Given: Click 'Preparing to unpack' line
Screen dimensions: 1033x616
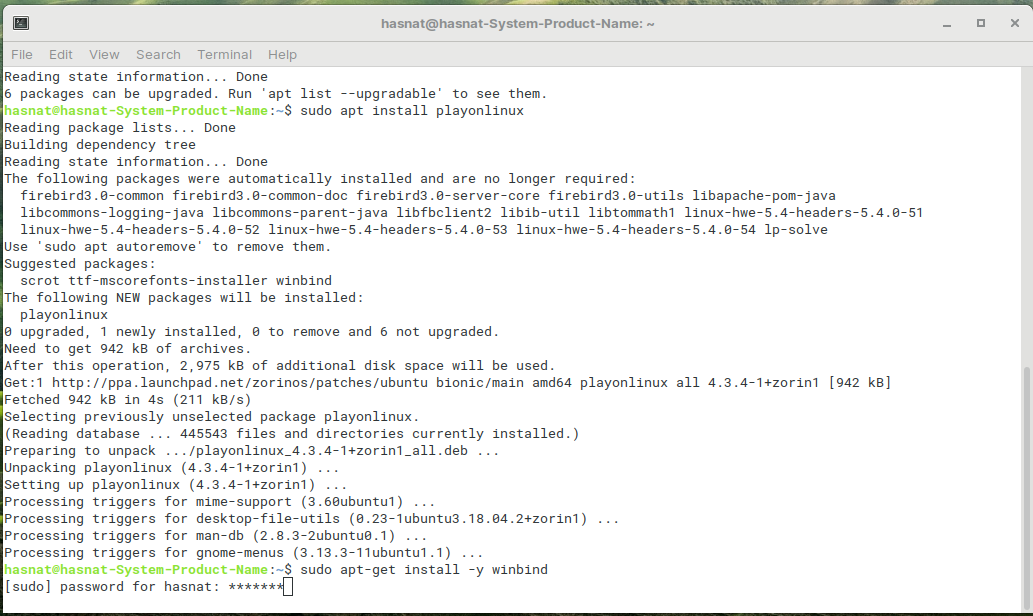Looking at the screenshot, I should coord(252,451).
